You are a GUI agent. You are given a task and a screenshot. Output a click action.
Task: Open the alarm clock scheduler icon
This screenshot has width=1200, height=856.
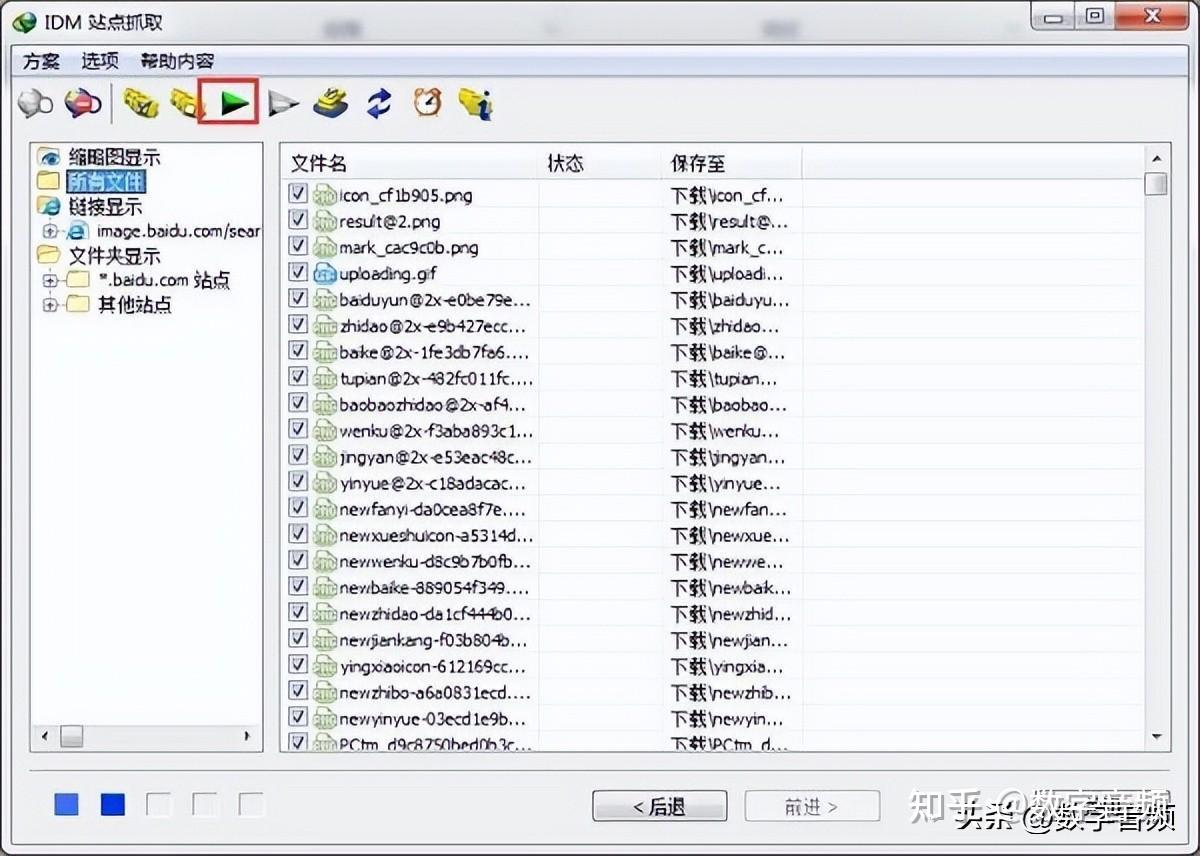pyautogui.click(x=427, y=102)
